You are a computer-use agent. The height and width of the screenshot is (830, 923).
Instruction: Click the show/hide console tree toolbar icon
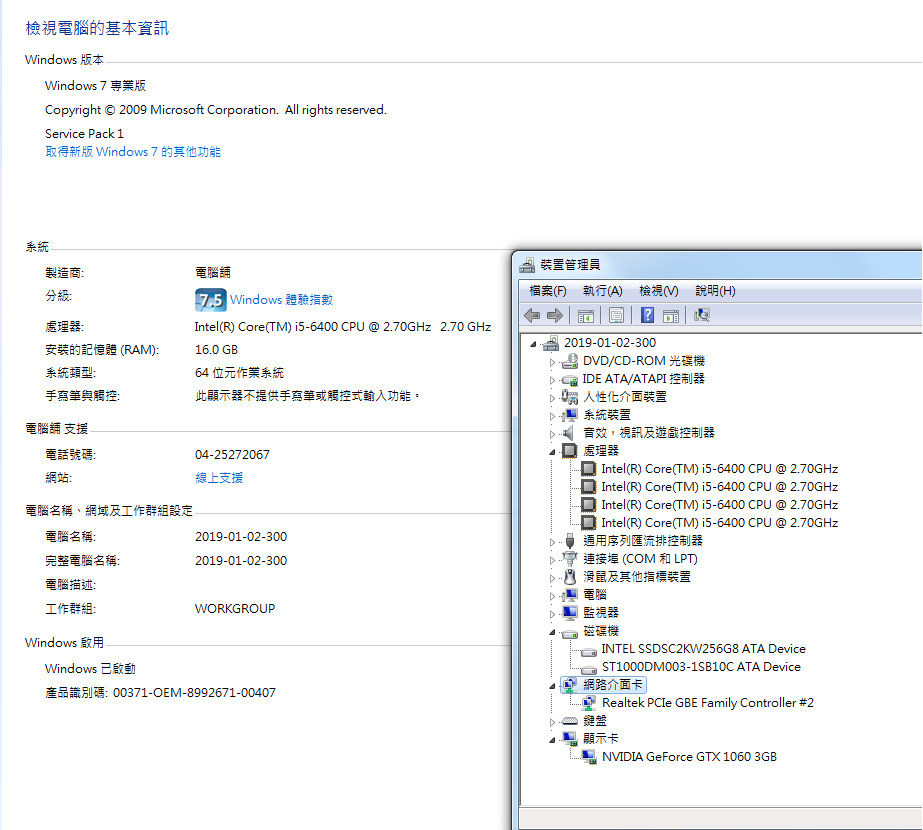coord(586,316)
